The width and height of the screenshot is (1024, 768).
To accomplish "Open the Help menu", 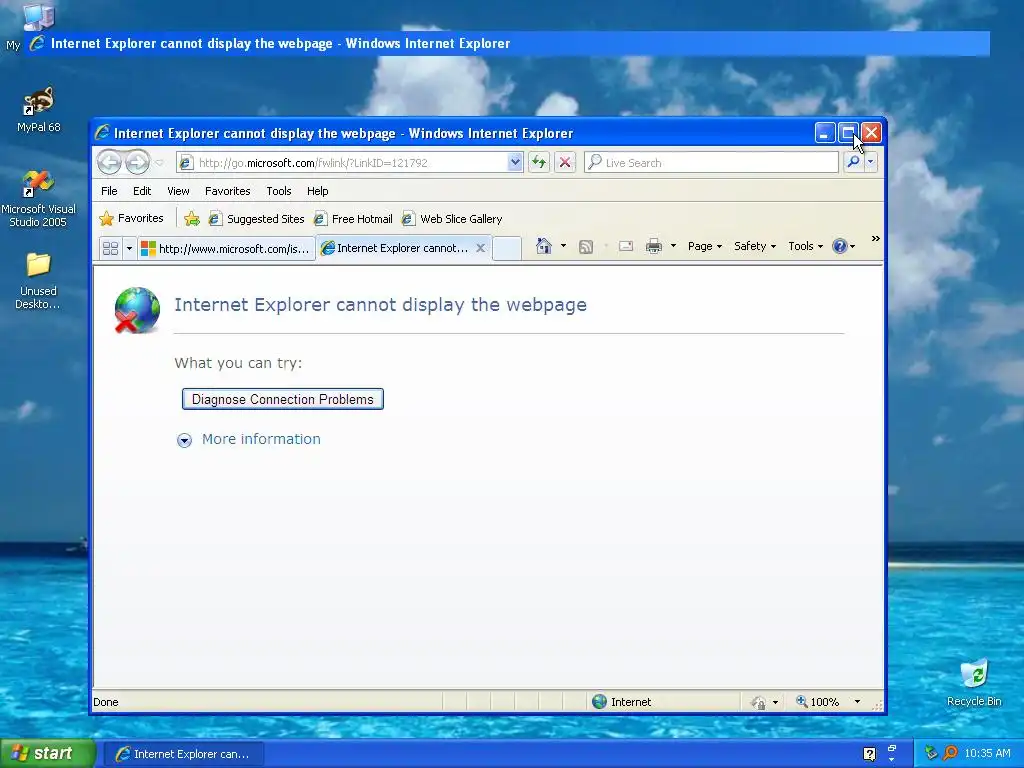I will point(317,191).
